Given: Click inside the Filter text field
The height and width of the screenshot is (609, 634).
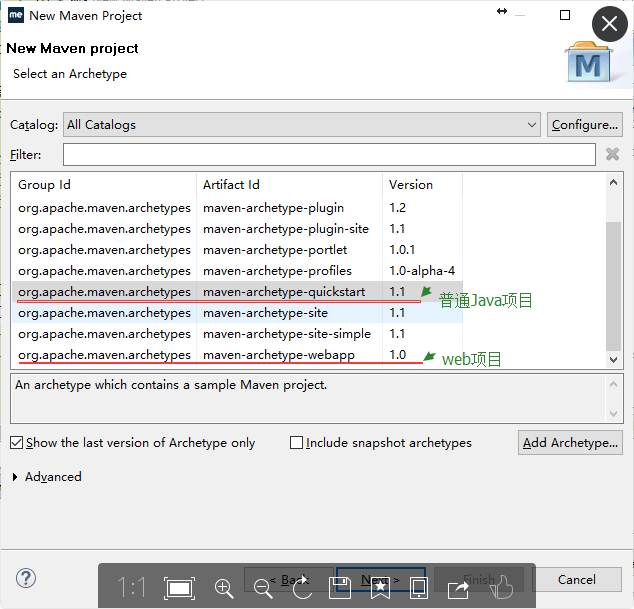Looking at the screenshot, I should pos(329,154).
